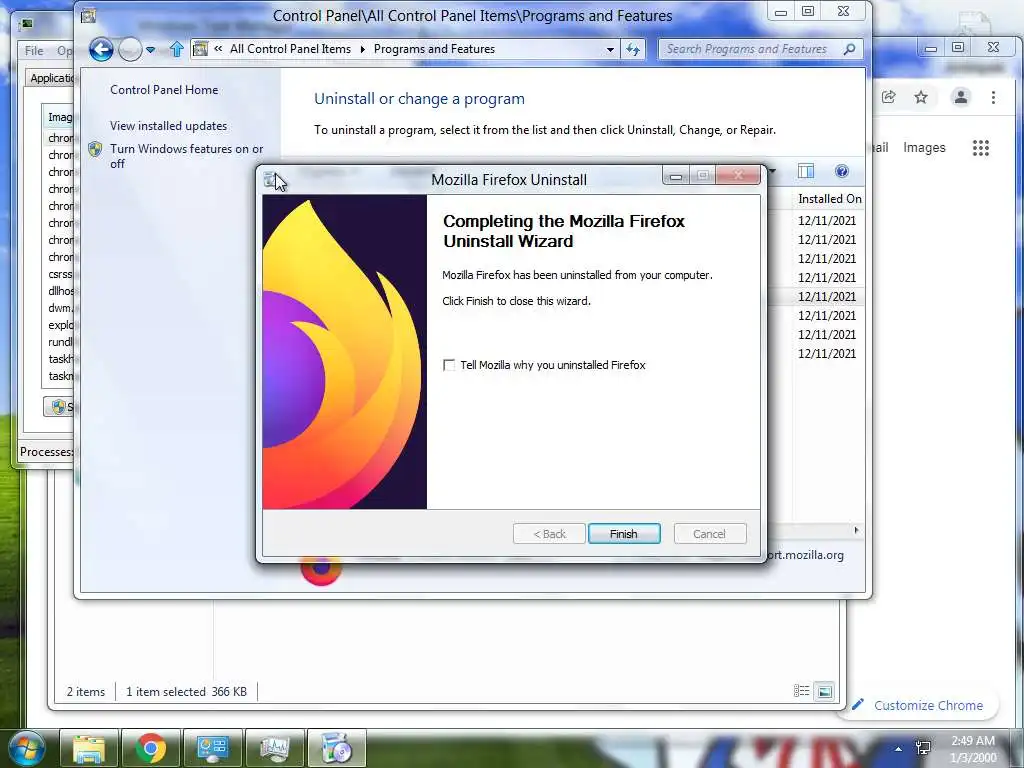Select the csrss process in Task Manager
1024x768 pixels.
(x=60, y=274)
